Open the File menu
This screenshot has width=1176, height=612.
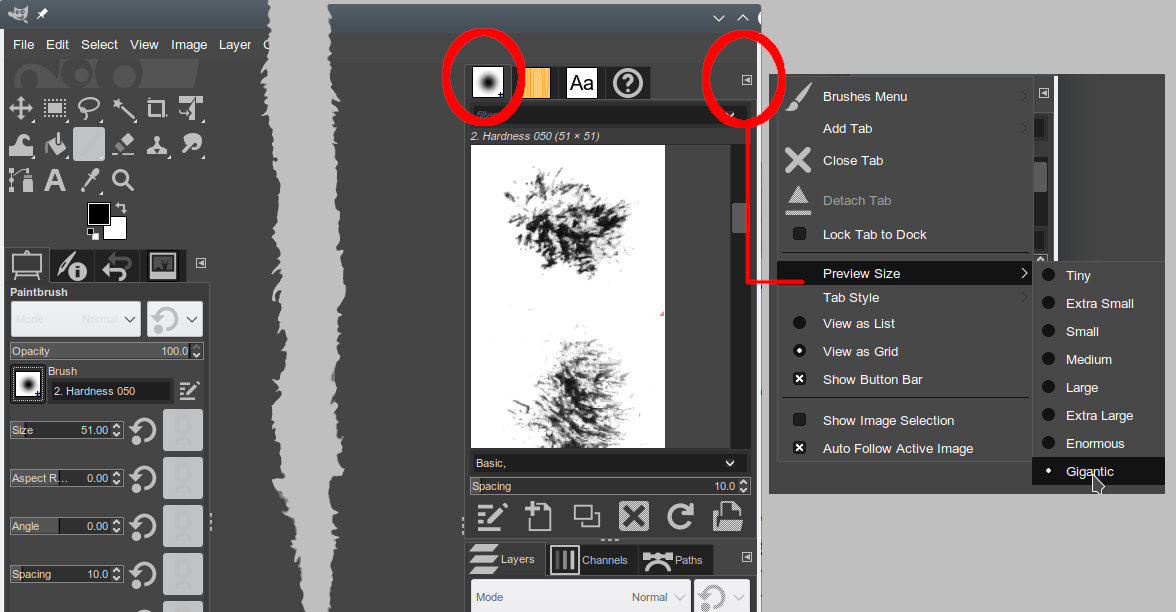pos(23,45)
